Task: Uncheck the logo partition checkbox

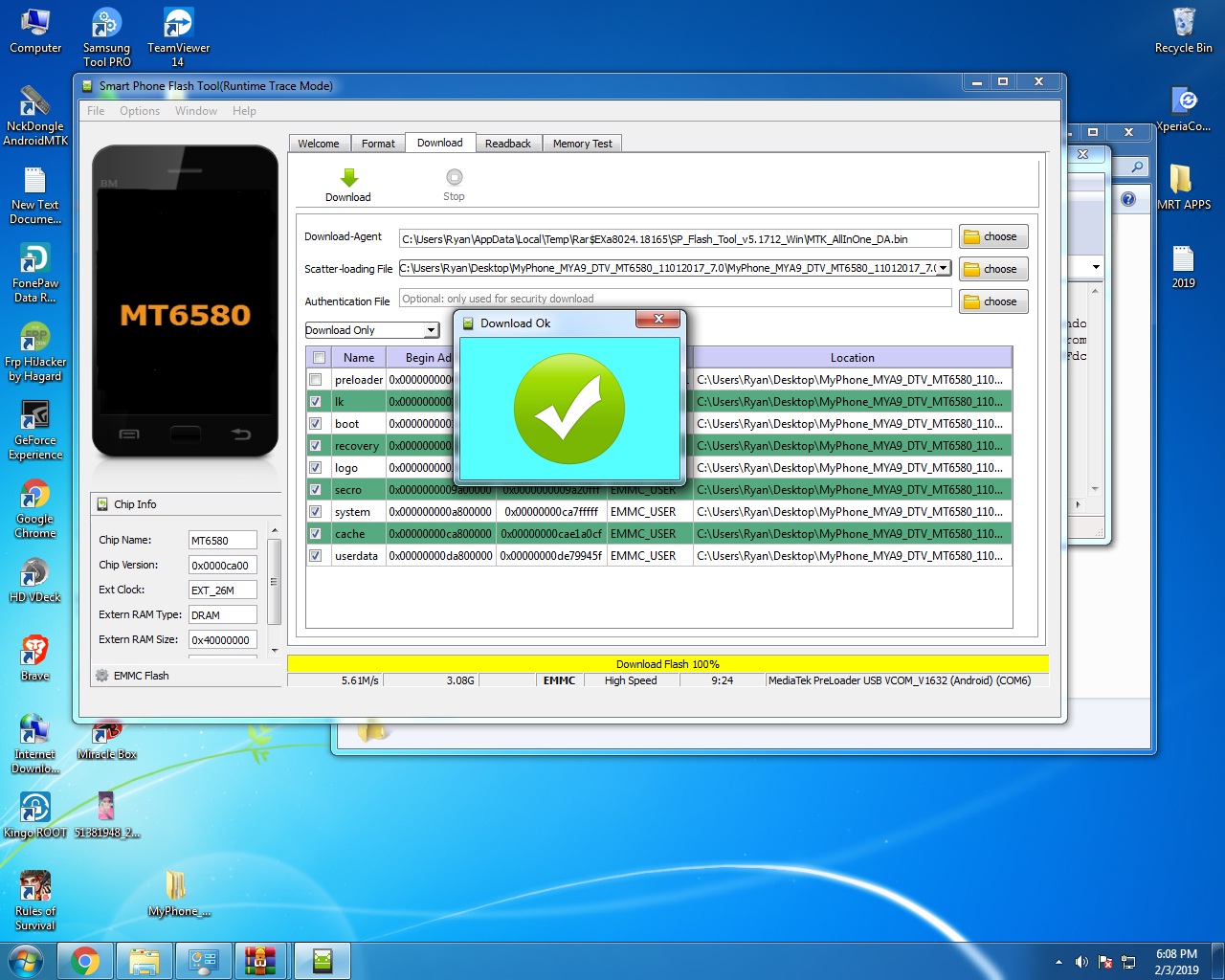Action: pos(315,468)
